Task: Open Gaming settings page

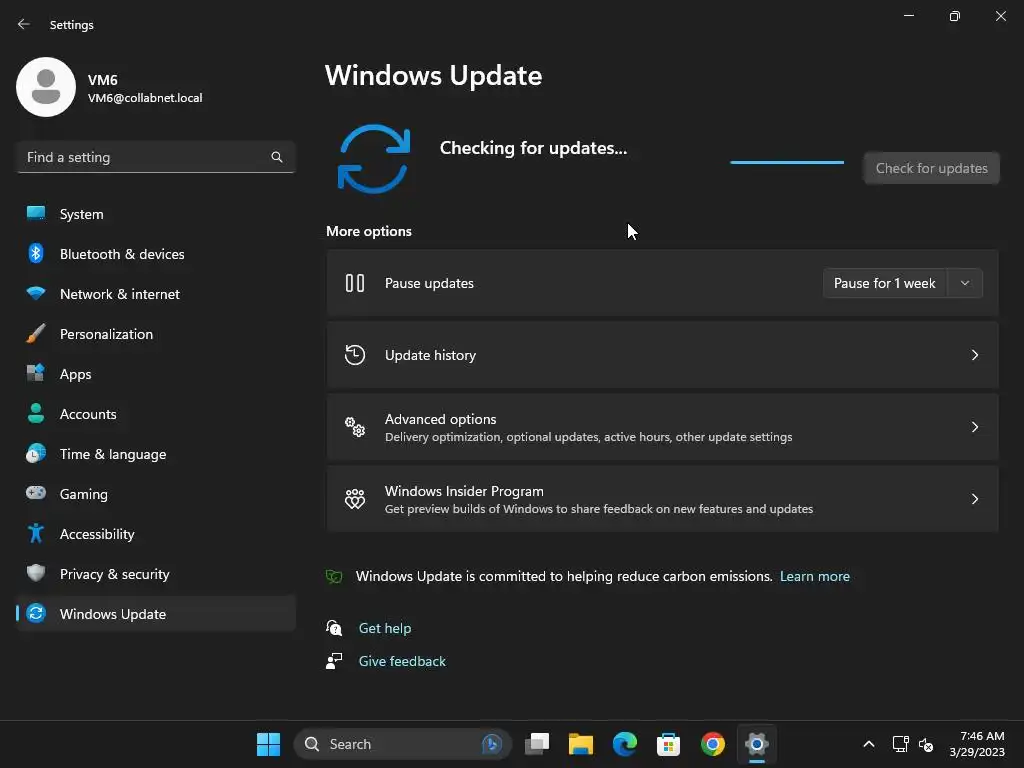Action: click(x=155, y=494)
